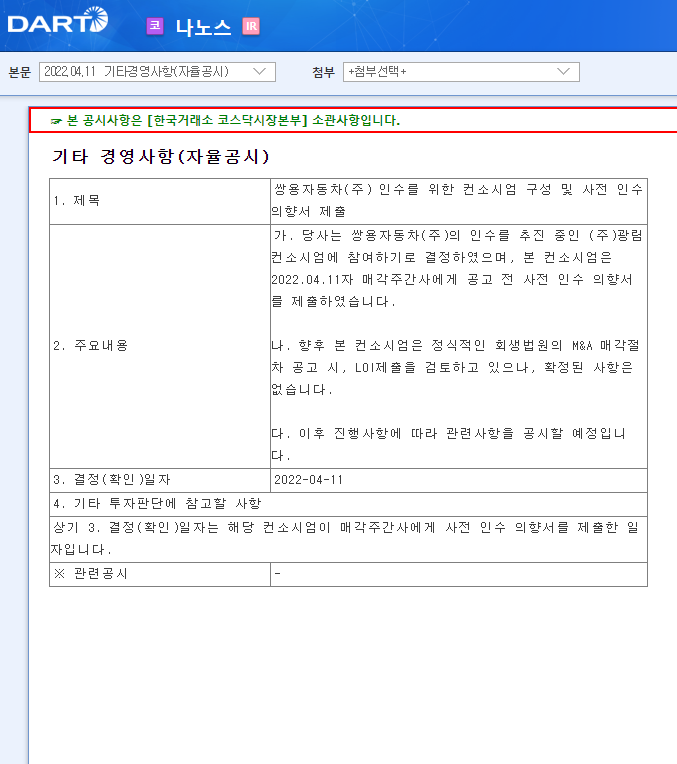Click the cell labeled 1. 제목
The image size is (677, 764).
(x=160, y=201)
